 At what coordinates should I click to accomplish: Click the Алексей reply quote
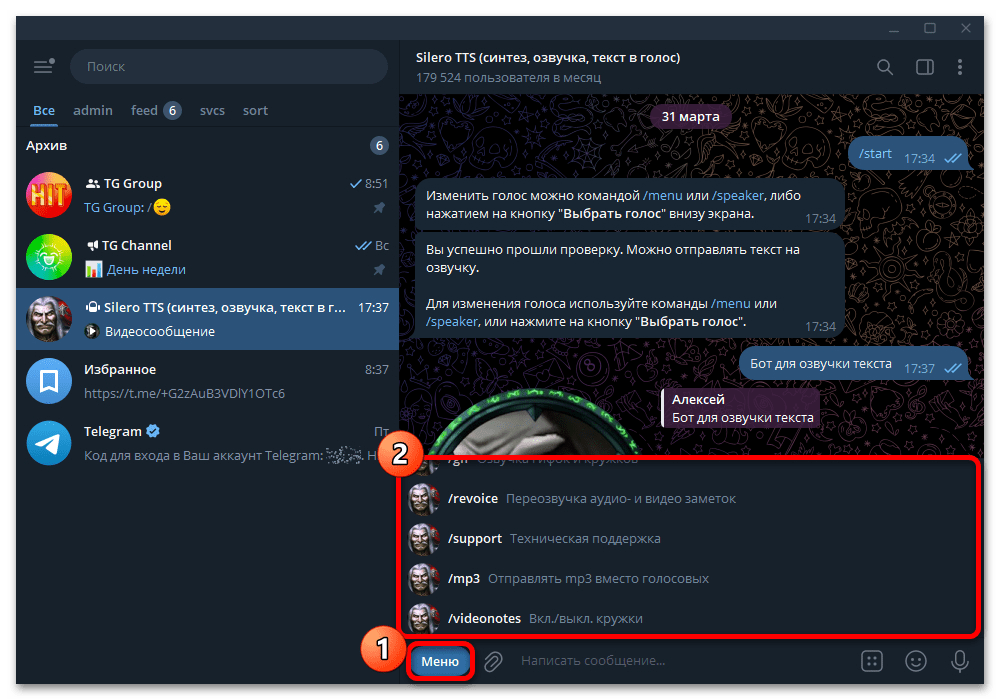coord(740,409)
